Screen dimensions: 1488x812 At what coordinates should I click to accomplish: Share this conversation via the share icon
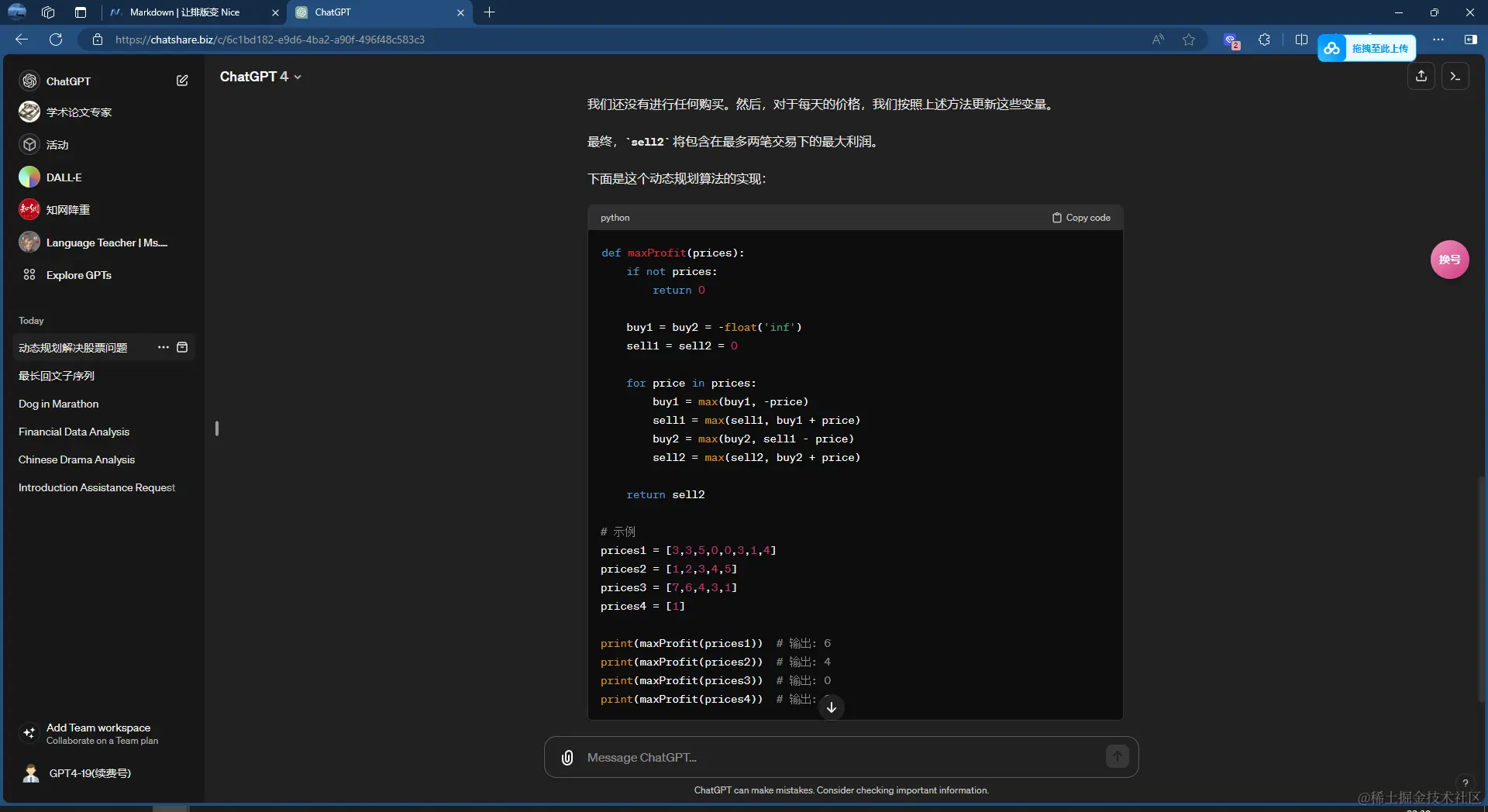1421,76
